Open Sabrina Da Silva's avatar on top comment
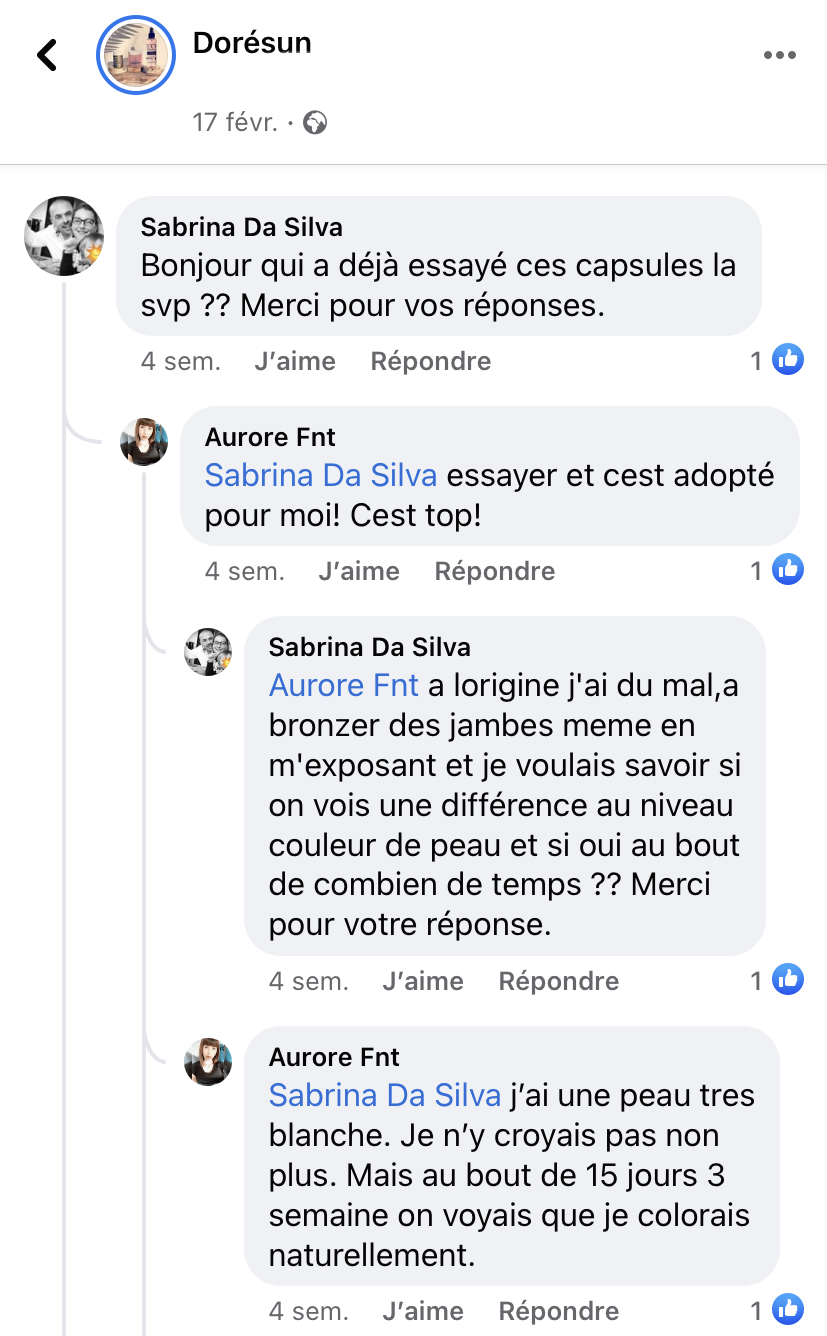Screen dimensions: 827x1336 [64, 236]
